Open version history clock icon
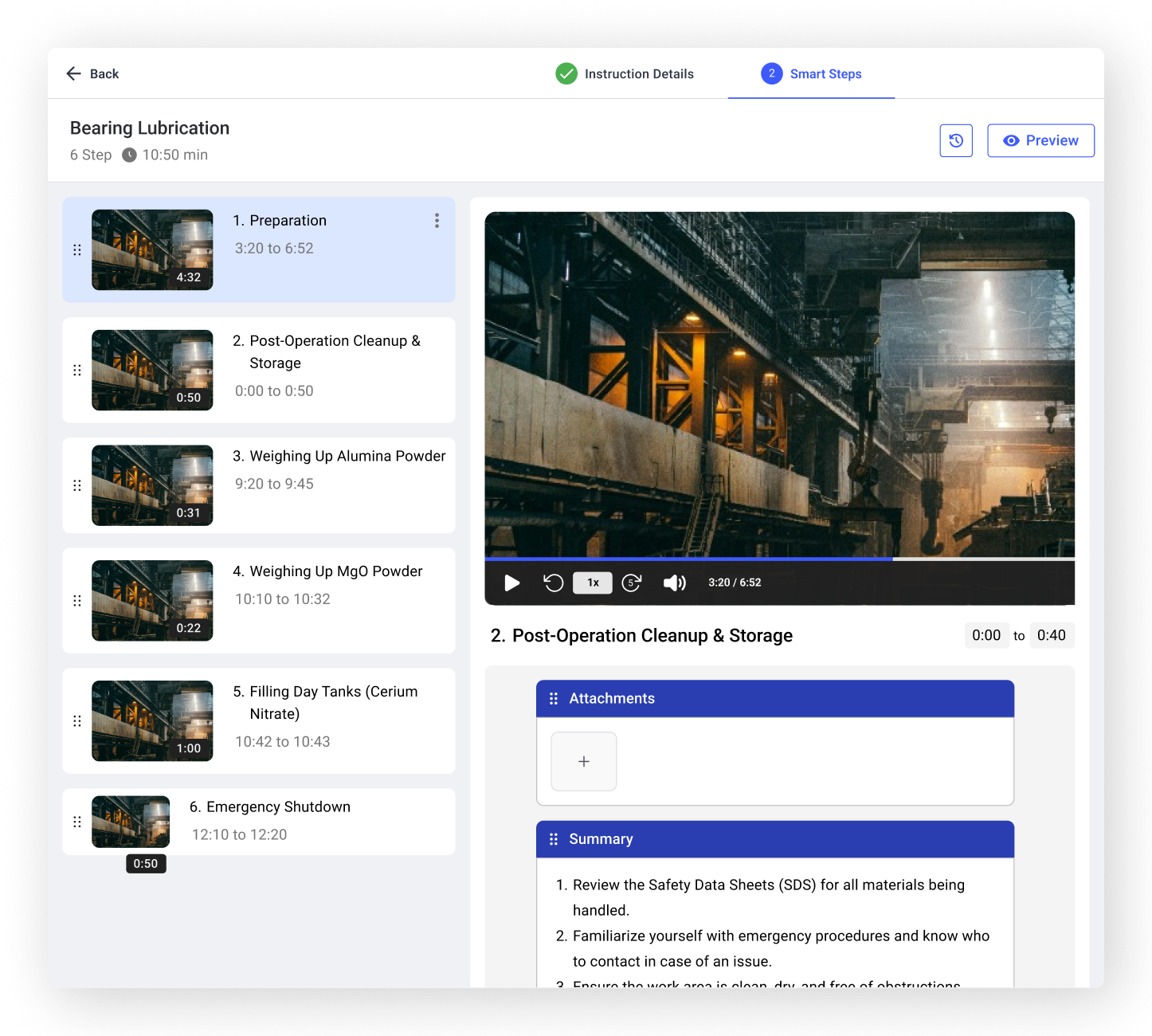This screenshot has height=1036, width=1152. tap(956, 141)
